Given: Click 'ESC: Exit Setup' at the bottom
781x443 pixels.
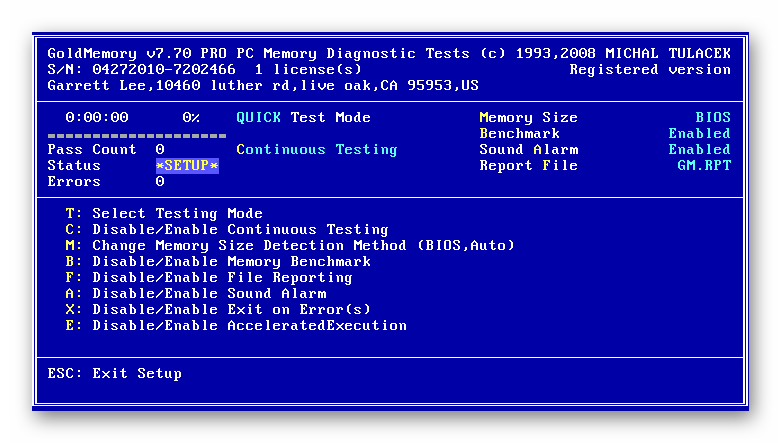Looking at the screenshot, I should [115, 374].
